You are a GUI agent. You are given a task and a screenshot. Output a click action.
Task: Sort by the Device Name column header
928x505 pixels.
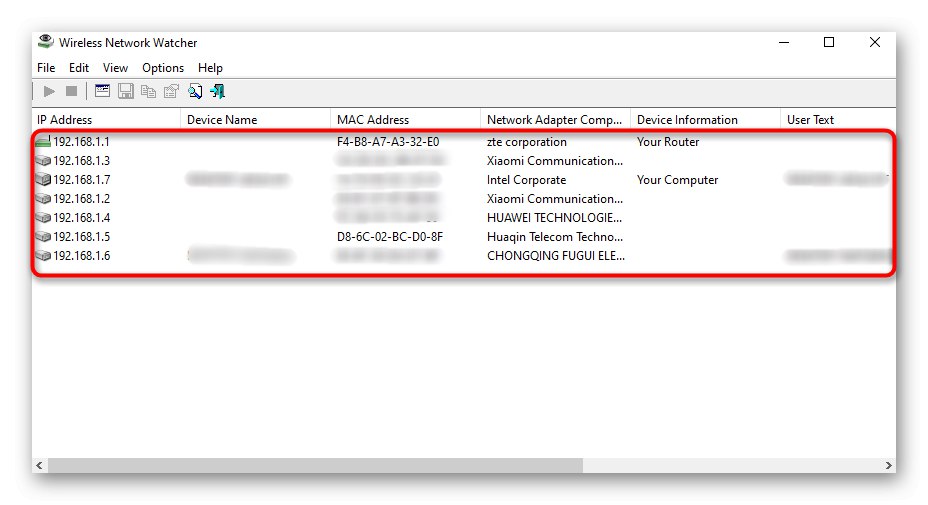256,120
